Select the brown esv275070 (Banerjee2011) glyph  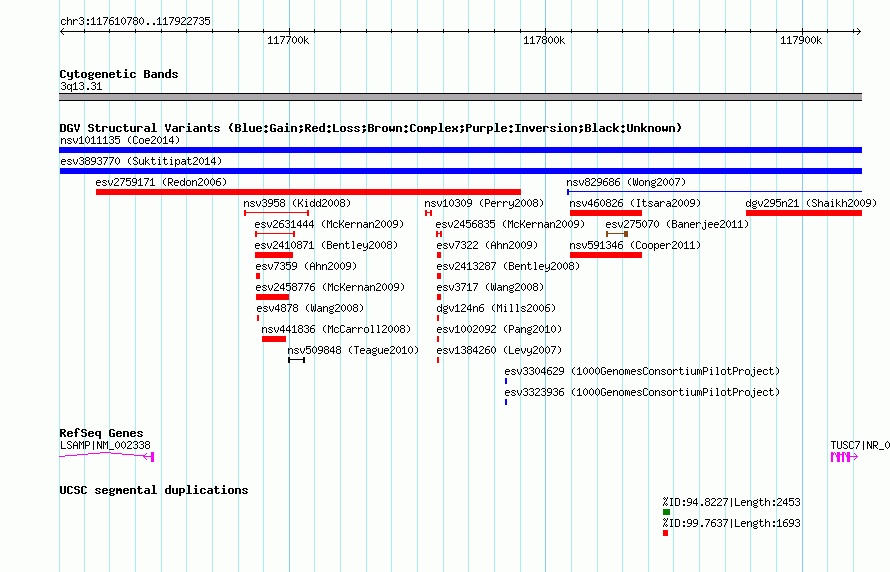click(x=616, y=234)
